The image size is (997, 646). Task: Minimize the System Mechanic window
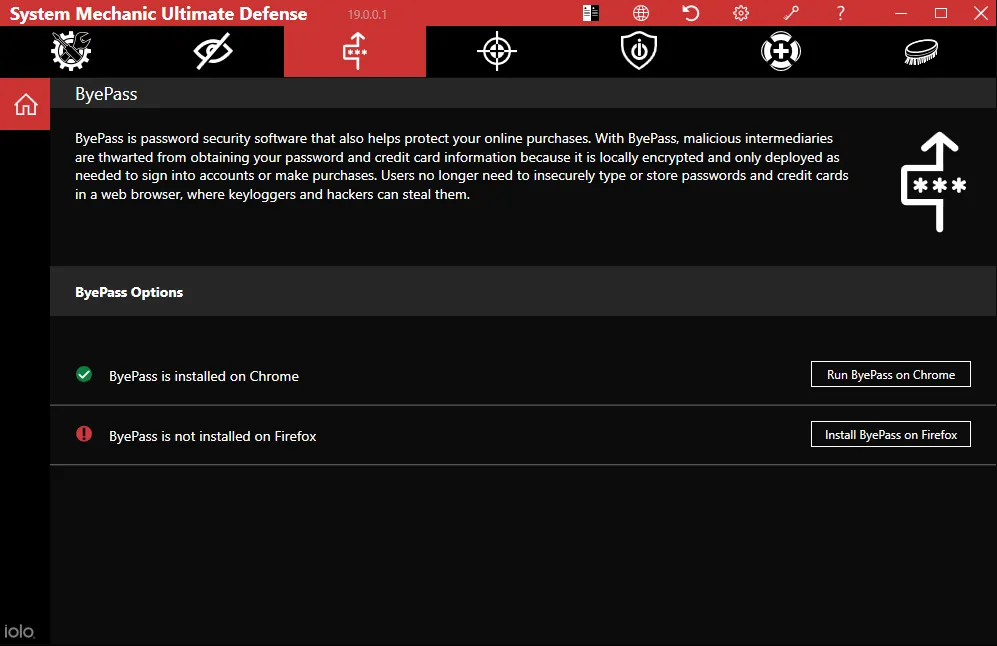click(x=900, y=13)
